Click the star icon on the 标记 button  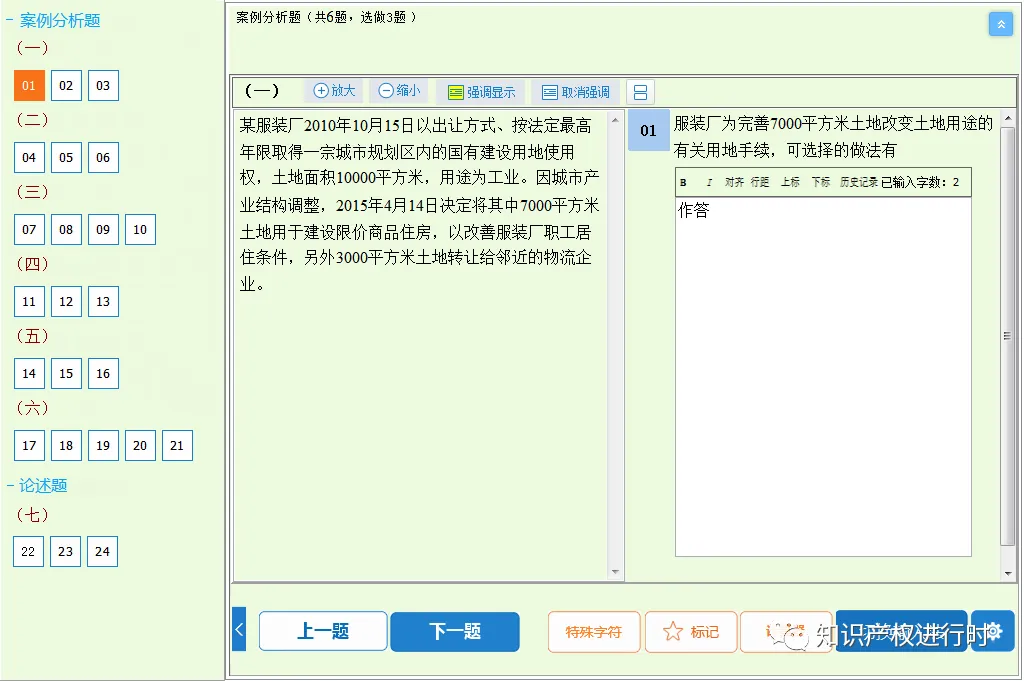click(671, 632)
